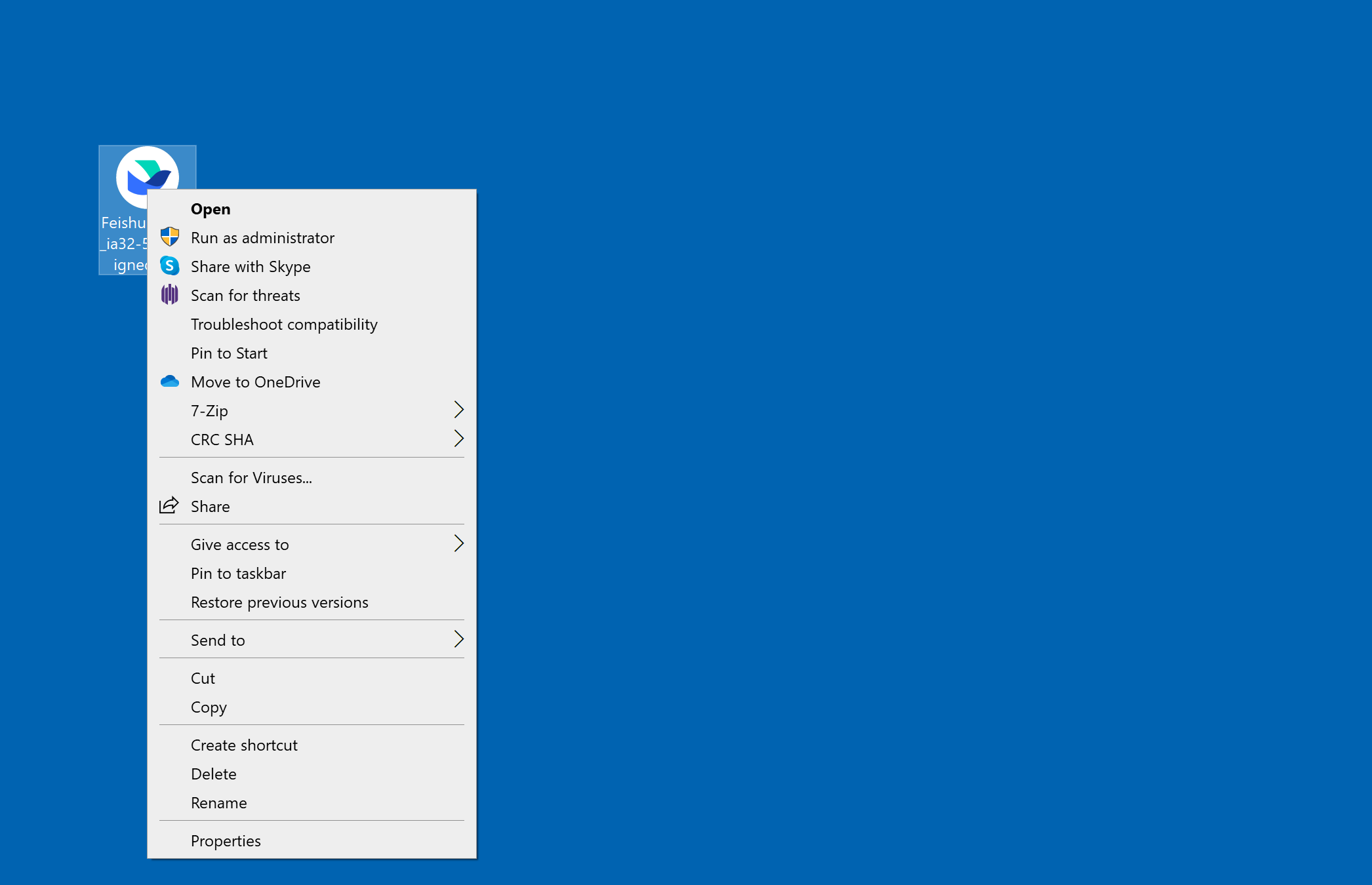Select Troubleshoot compatibility
1372x885 pixels.
(x=284, y=324)
